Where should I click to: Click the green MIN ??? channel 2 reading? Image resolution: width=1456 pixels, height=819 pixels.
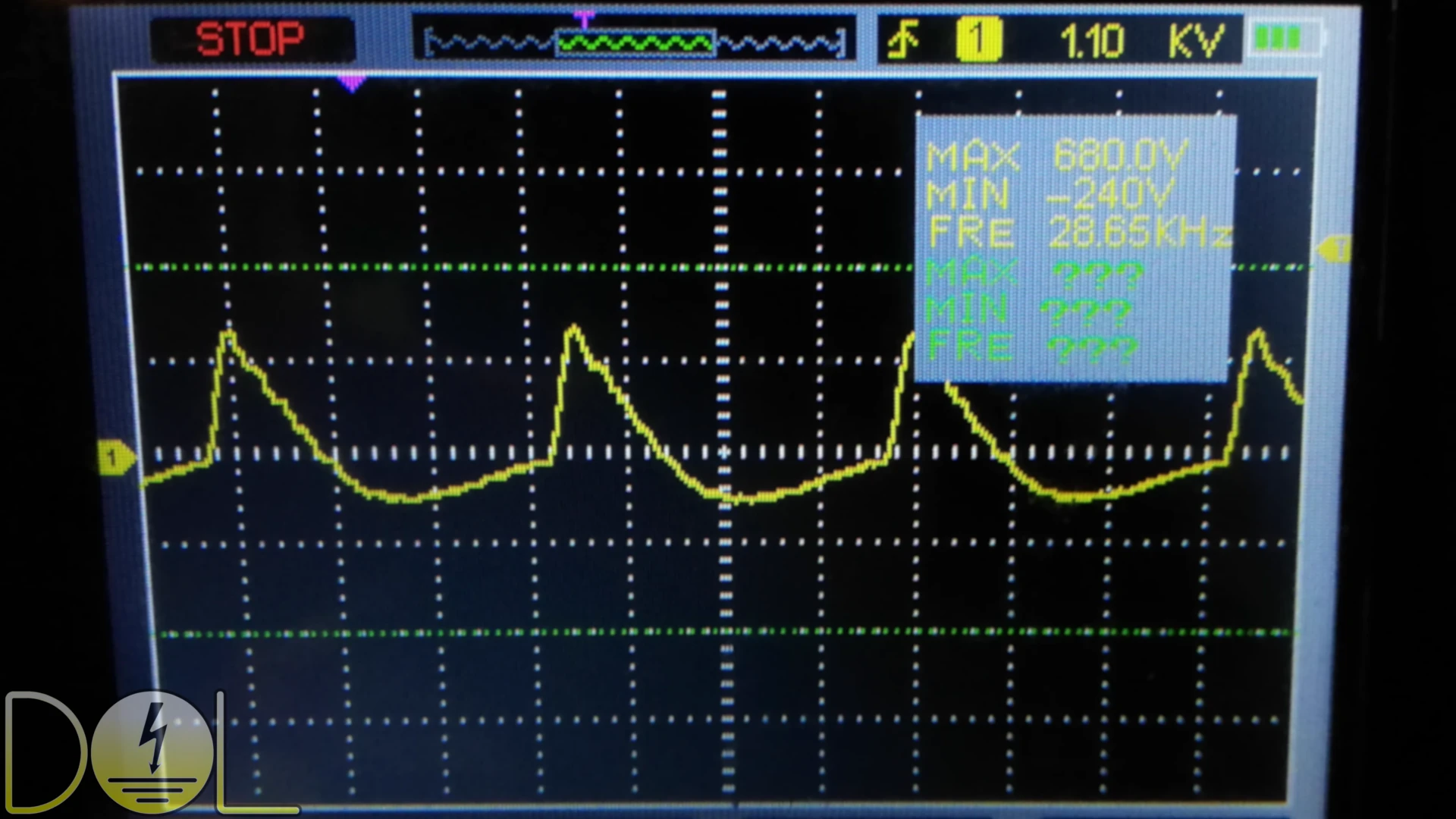[1029, 311]
